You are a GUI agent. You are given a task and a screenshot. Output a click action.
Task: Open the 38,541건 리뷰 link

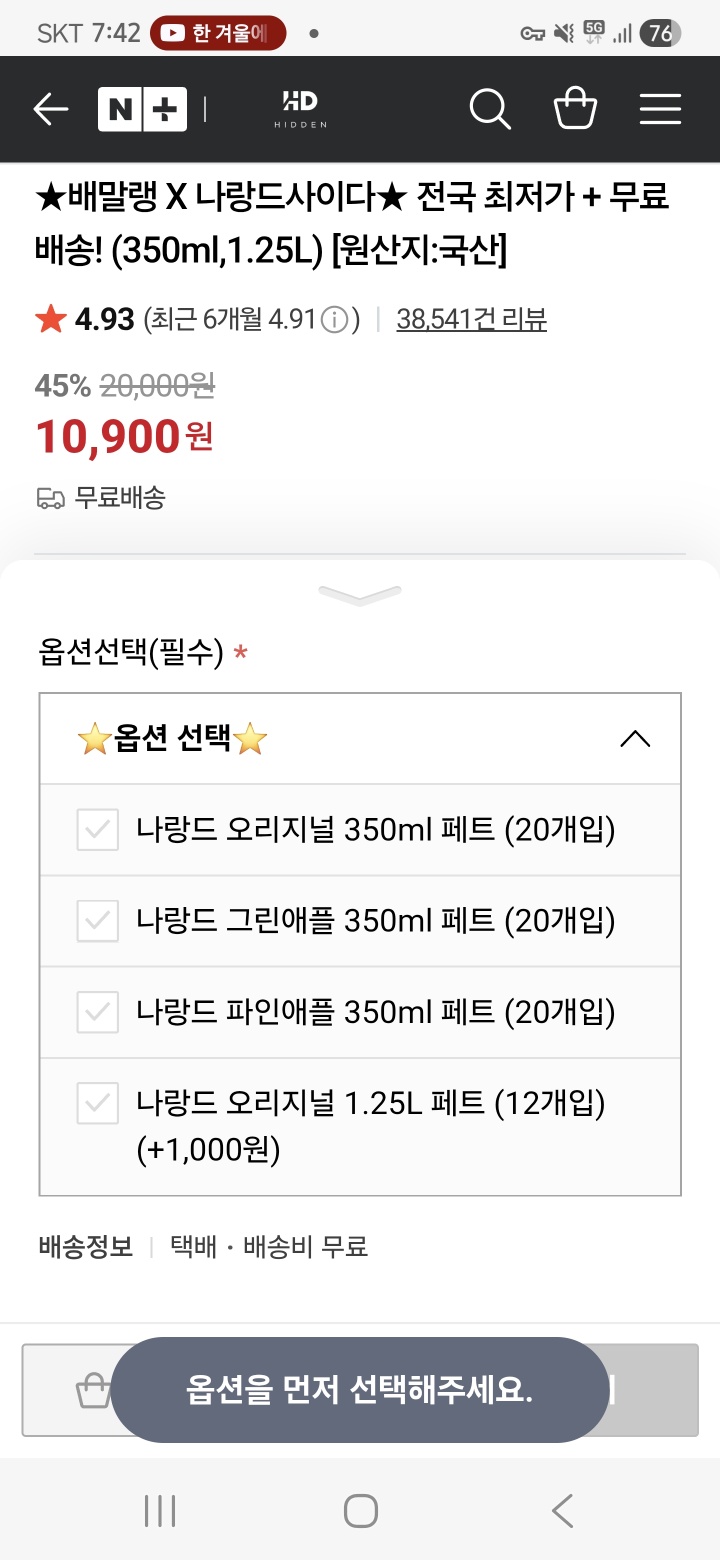[471, 320]
